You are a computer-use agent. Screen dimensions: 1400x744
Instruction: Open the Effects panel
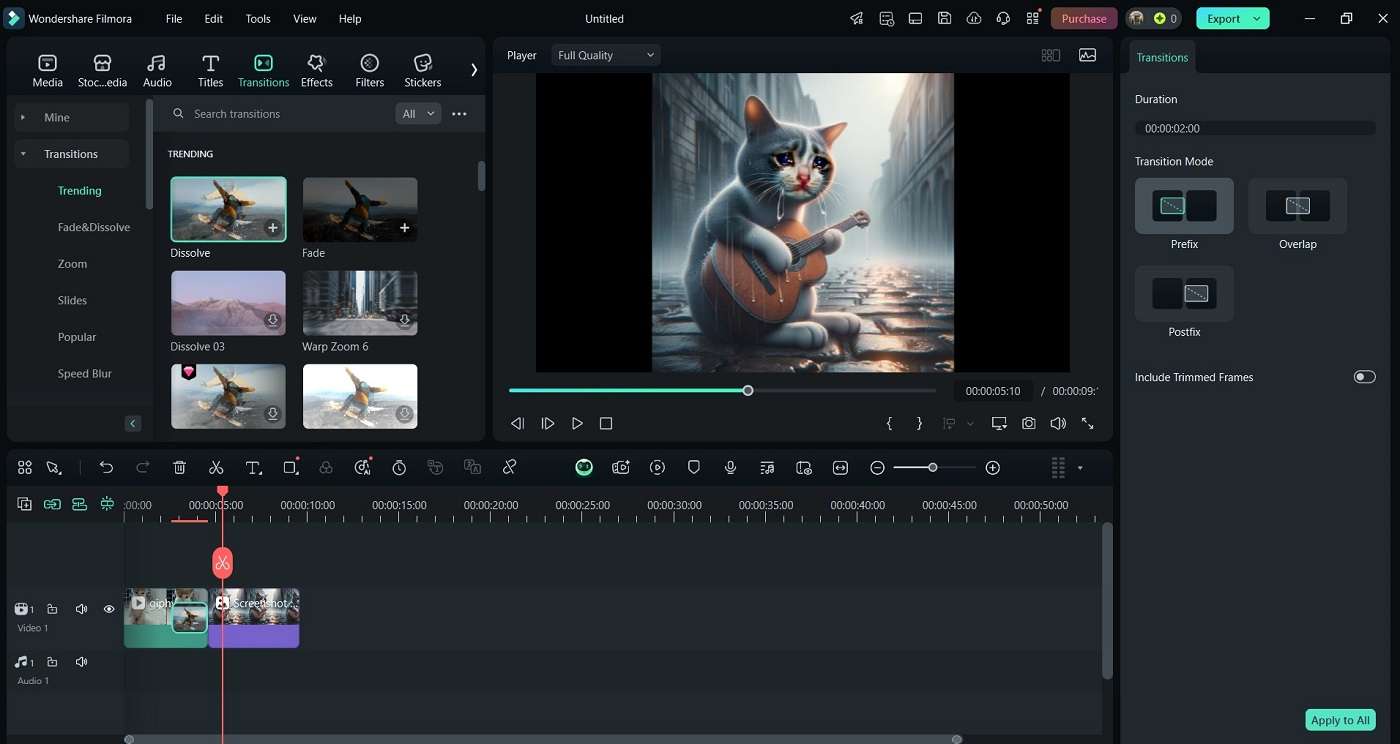tap(316, 71)
